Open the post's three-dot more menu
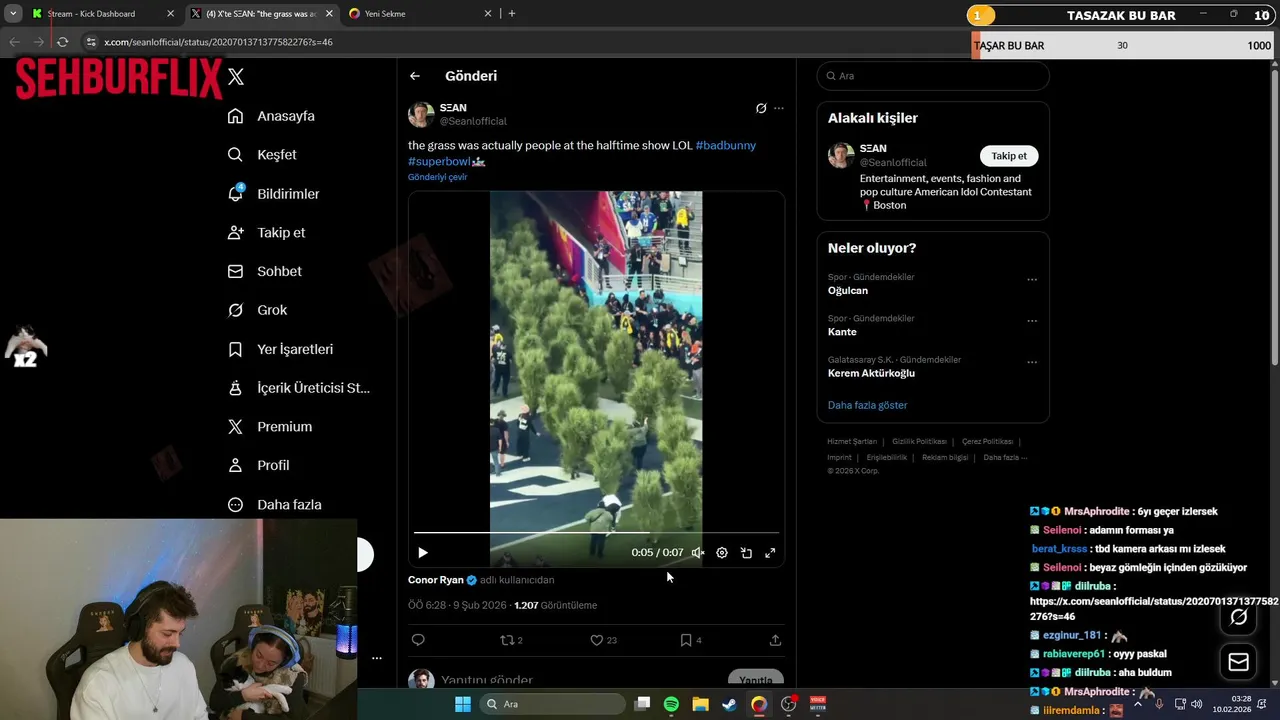This screenshot has height=720, width=1280. tap(779, 108)
